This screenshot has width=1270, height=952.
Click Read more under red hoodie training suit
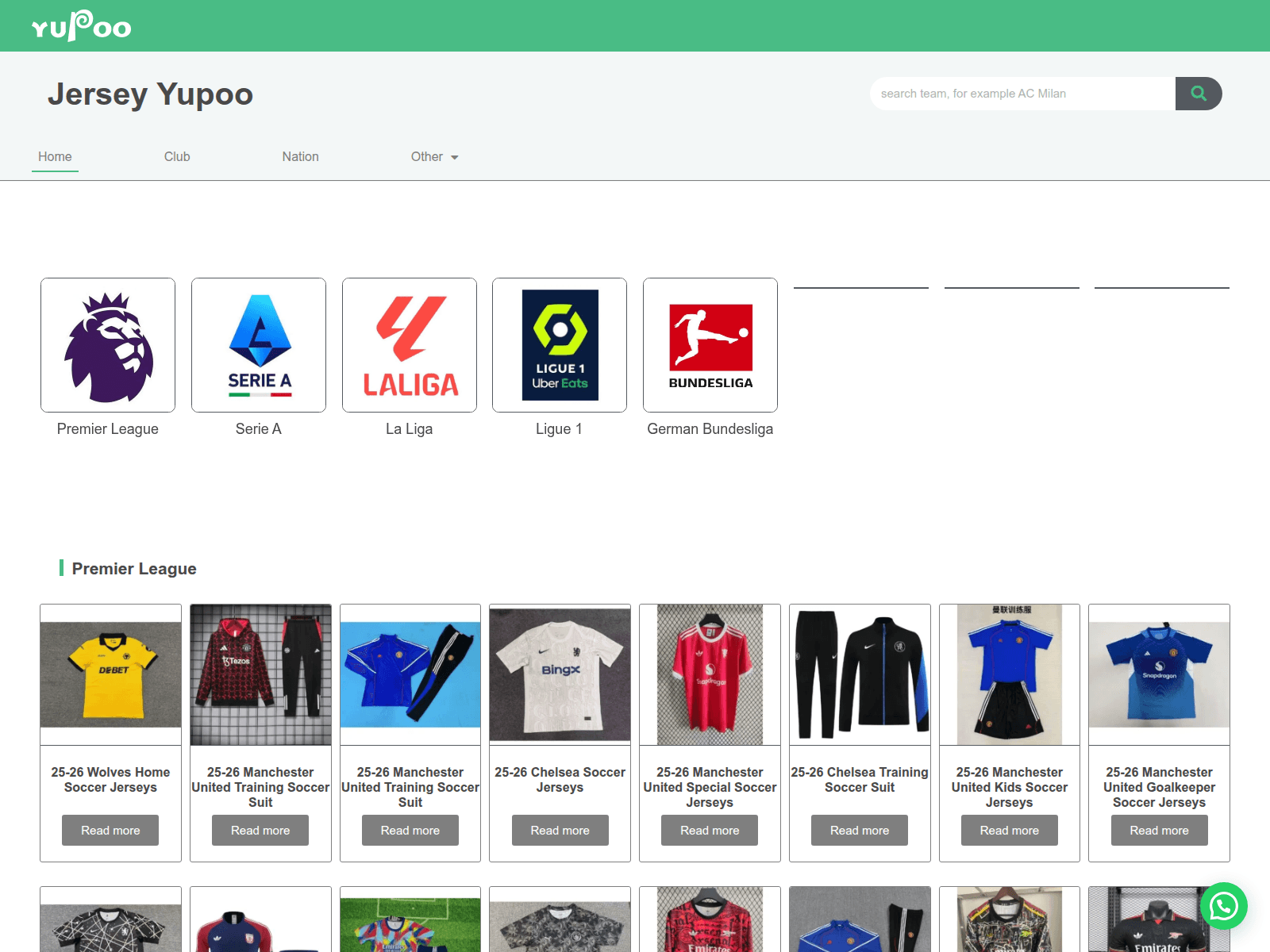pyautogui.click(x=260, y=830)
